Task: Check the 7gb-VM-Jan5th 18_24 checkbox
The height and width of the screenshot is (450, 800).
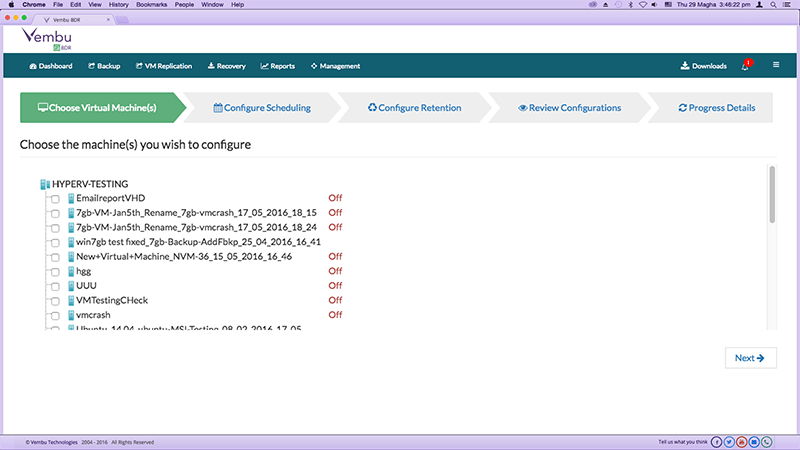Action: [x=55, y=228]
